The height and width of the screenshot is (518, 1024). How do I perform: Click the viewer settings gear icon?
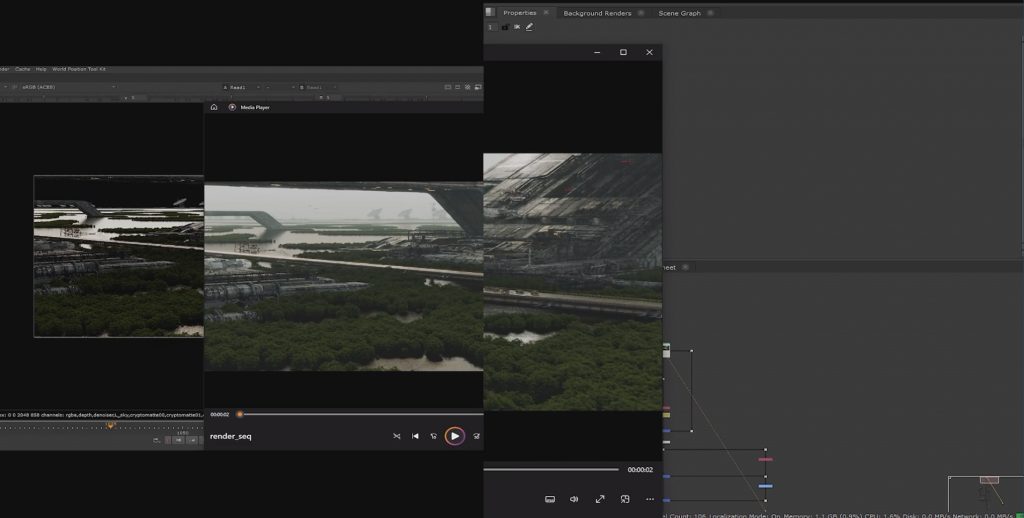(468, 87)
